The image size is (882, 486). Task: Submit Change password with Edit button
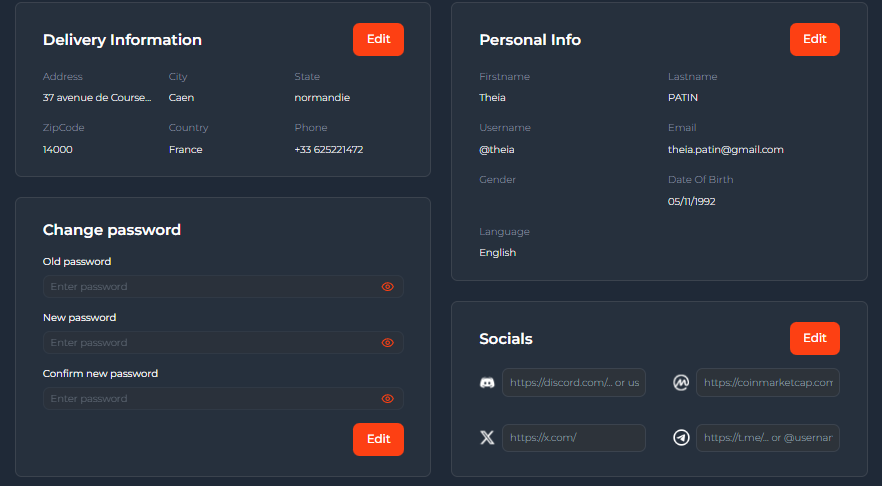click(378, 439)
